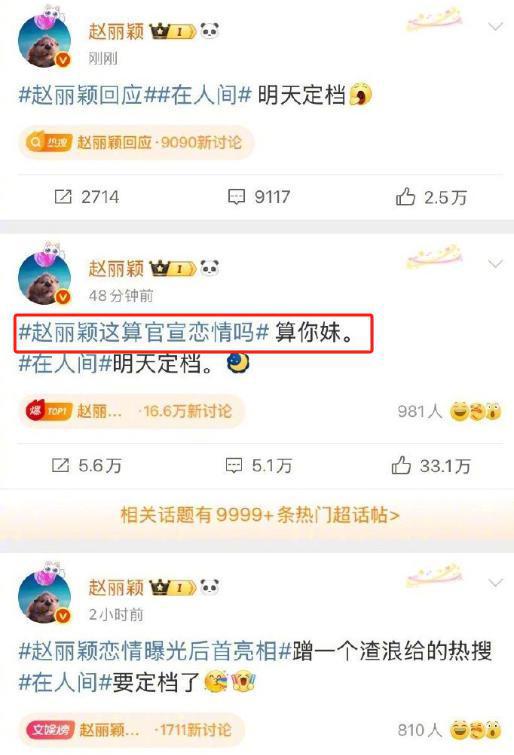514x755 pixels.
Task: Open hashtag #赵丽颖这算官宣恋情吗#
Action: coord(143,333)
